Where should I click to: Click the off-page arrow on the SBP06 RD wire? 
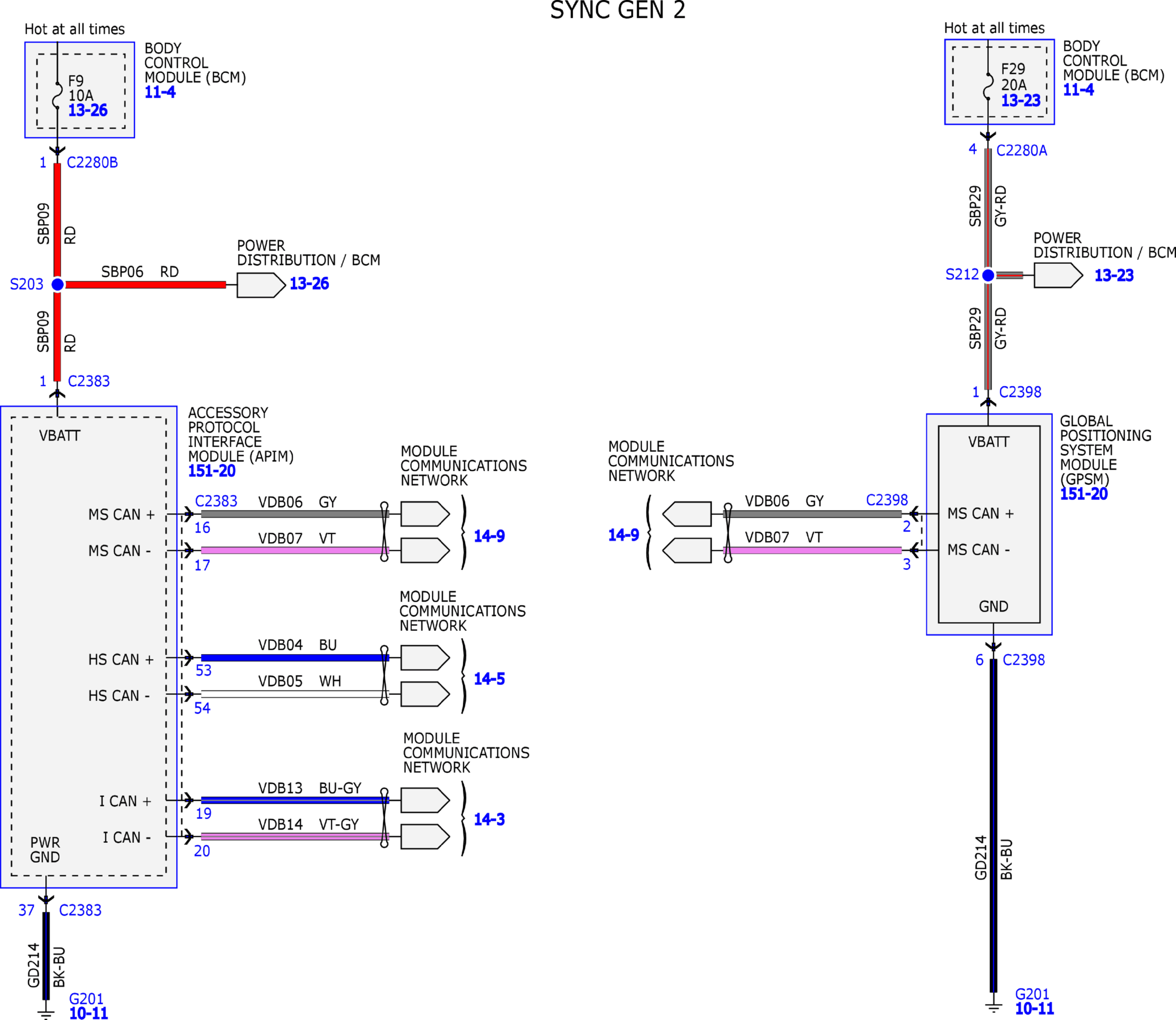tap(261, 285)
